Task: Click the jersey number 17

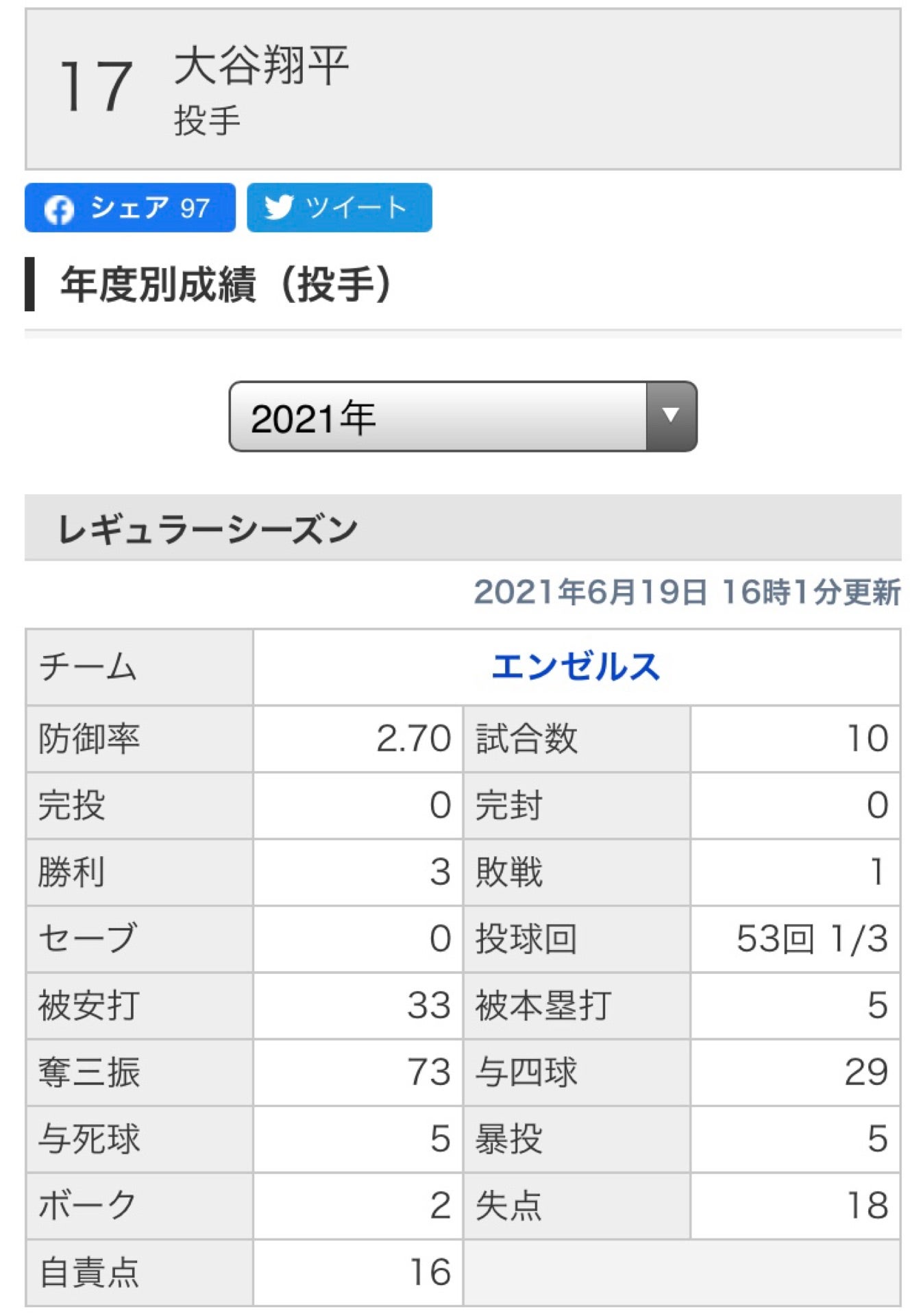Action: 95,86
